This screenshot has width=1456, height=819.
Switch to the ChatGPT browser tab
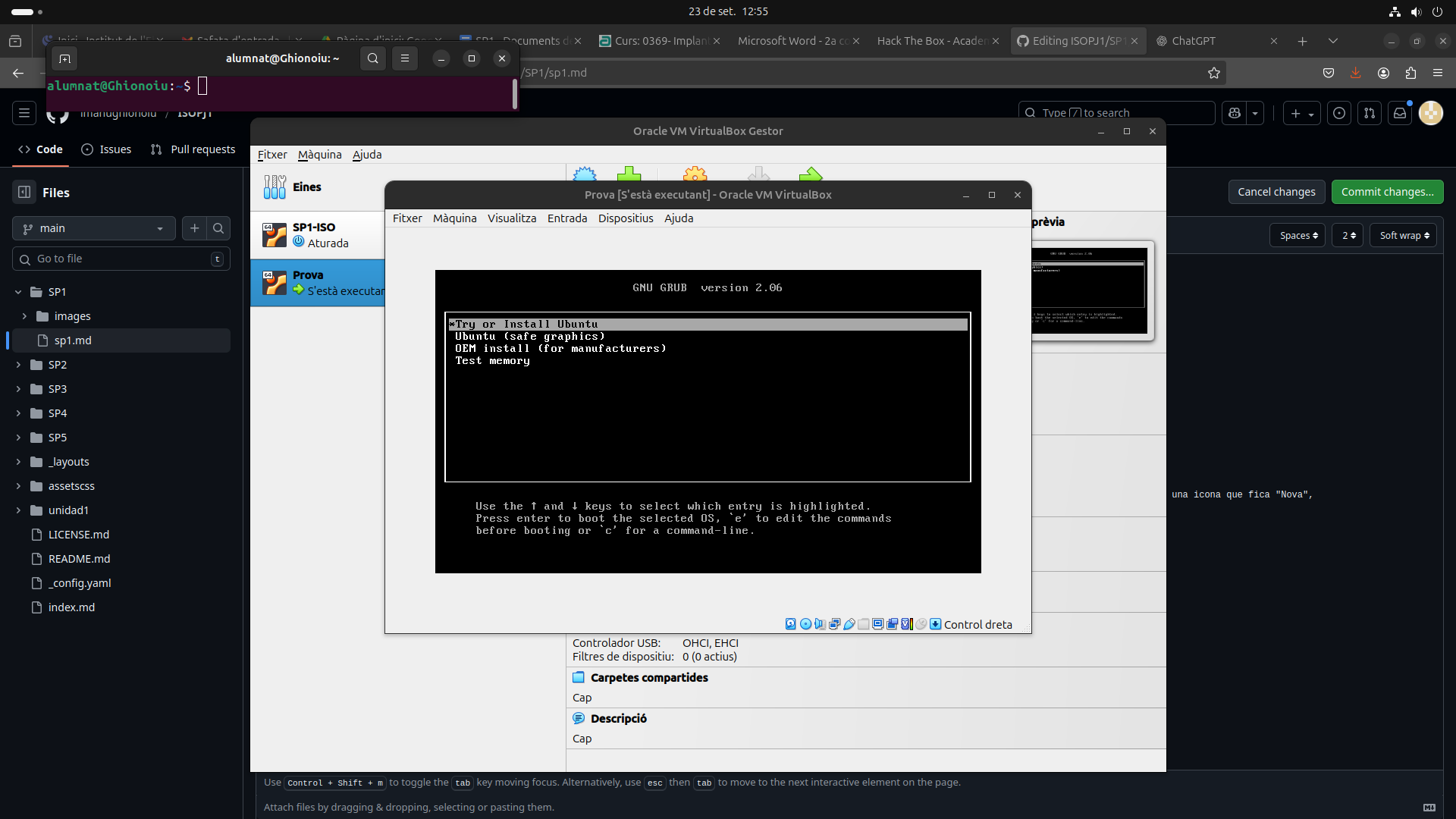click(1193, 41)
